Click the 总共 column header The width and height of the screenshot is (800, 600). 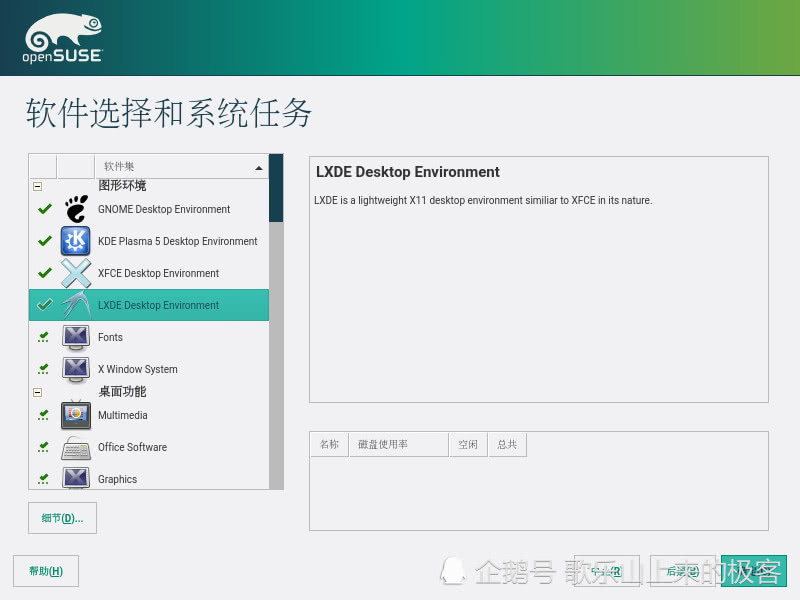pos(507,444)
